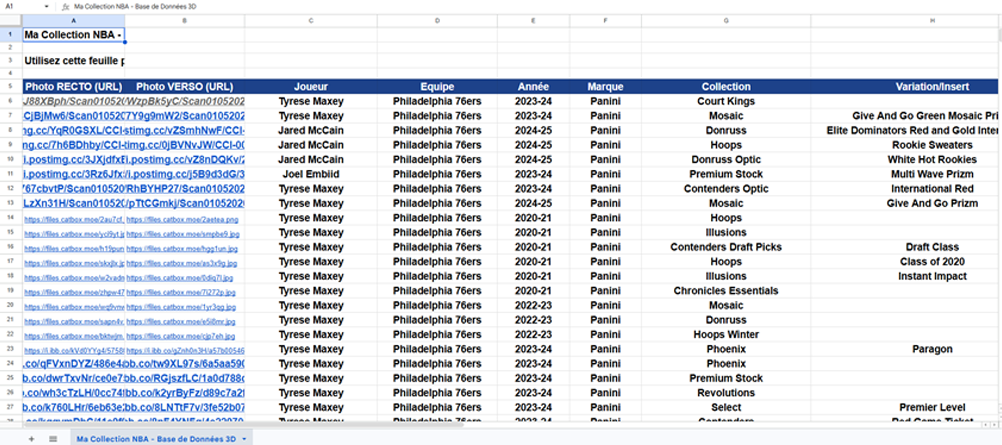Open sheet tab menu arrow for Ma Collection NBA

point(244,439)
